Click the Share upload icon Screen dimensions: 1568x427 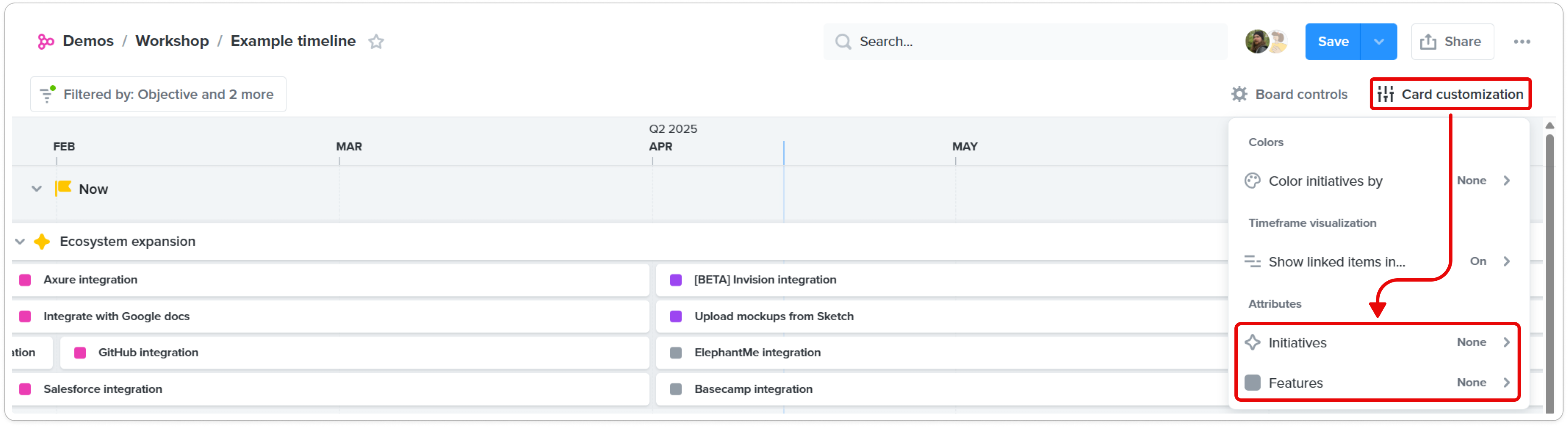tap(1428, 42)
